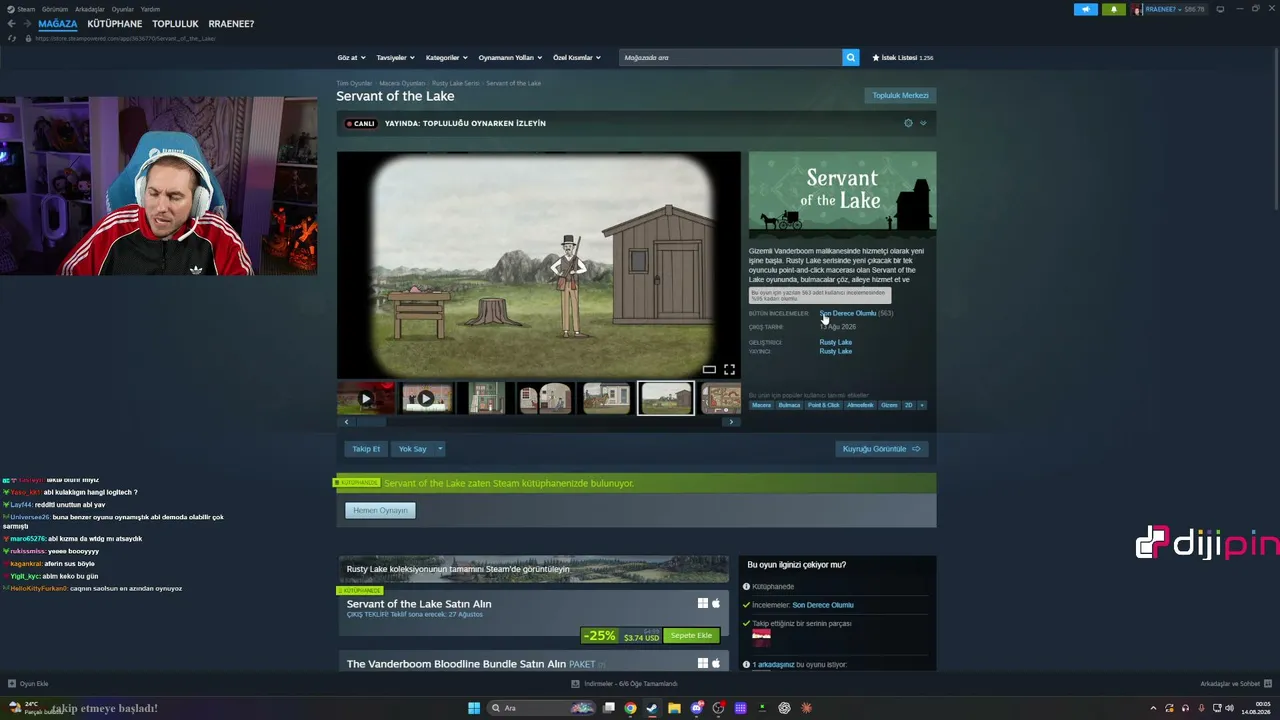Open Steam announcements megaphone icon

pyautogui.click(x=1086, y=9)
